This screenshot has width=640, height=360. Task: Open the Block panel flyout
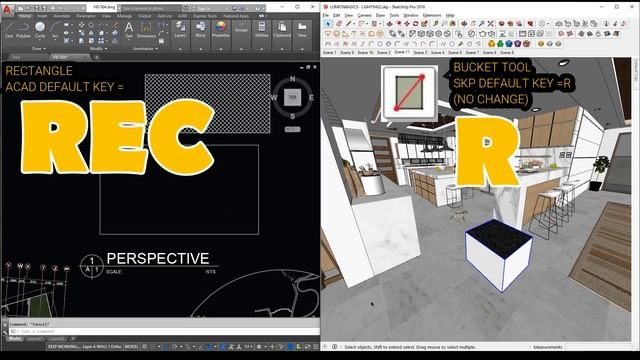point(200,49)
